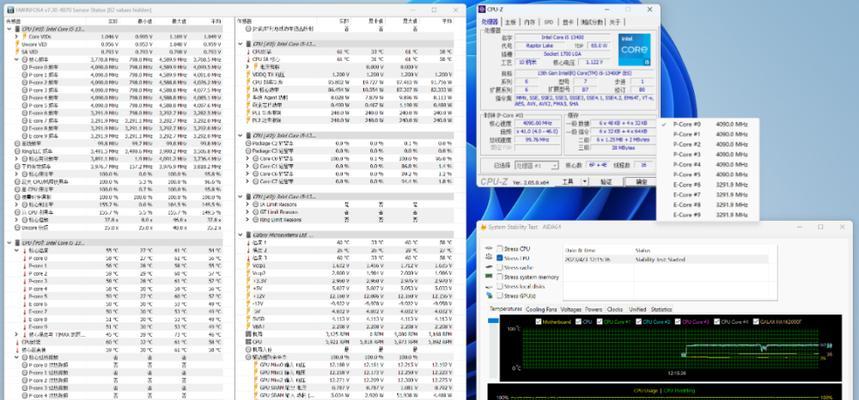Click the tools button in CPU-Z
The width and height of the screenshot is (859, 400).
568,181
